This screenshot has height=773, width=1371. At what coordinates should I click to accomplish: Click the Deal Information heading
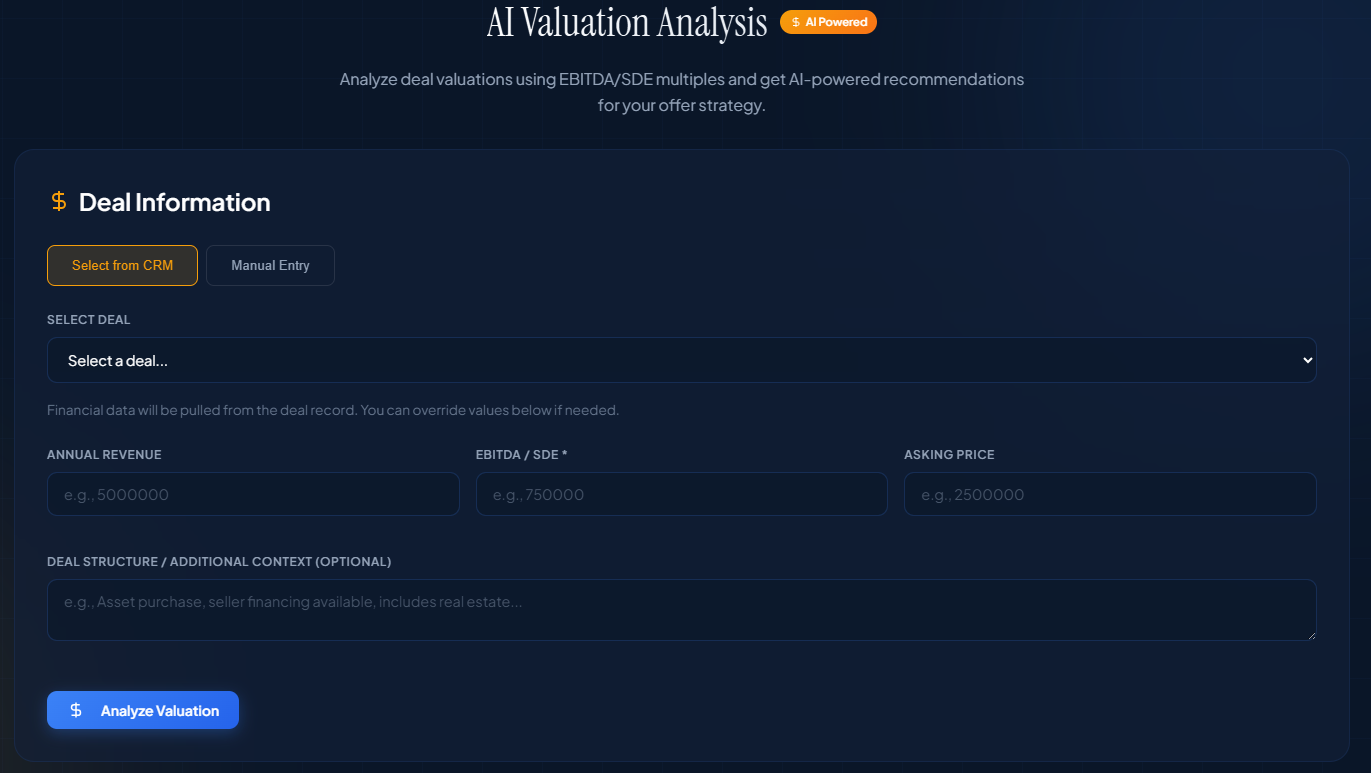coord(175,202)
